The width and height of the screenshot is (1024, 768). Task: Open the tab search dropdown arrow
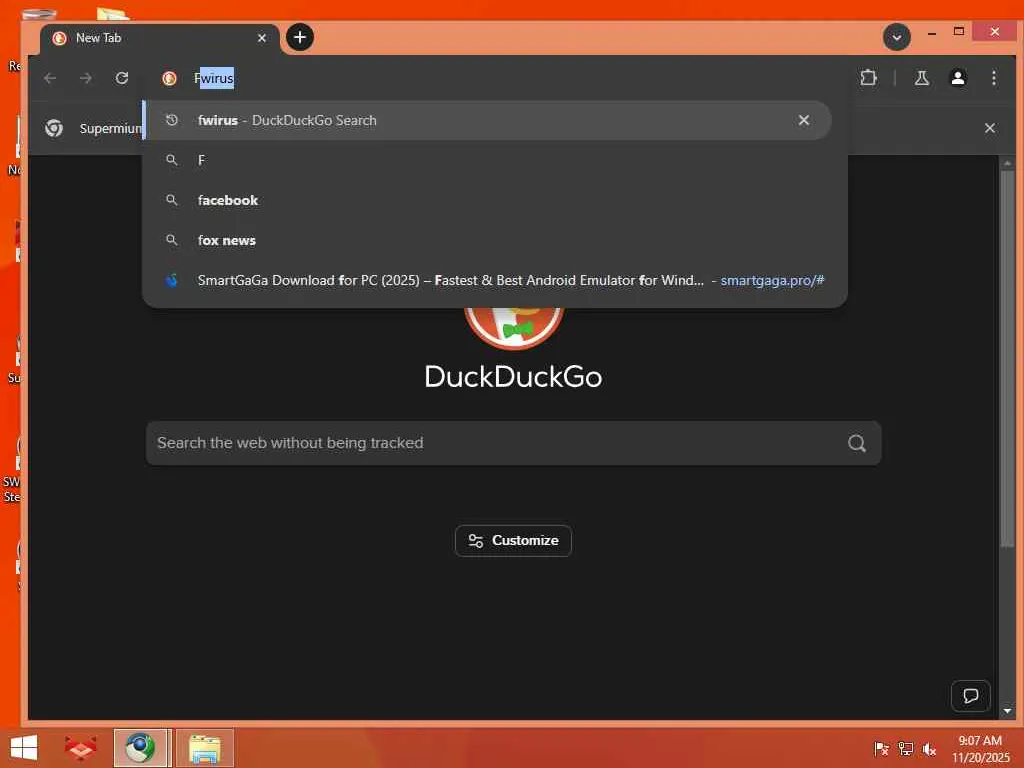click(x=897, y=37)
